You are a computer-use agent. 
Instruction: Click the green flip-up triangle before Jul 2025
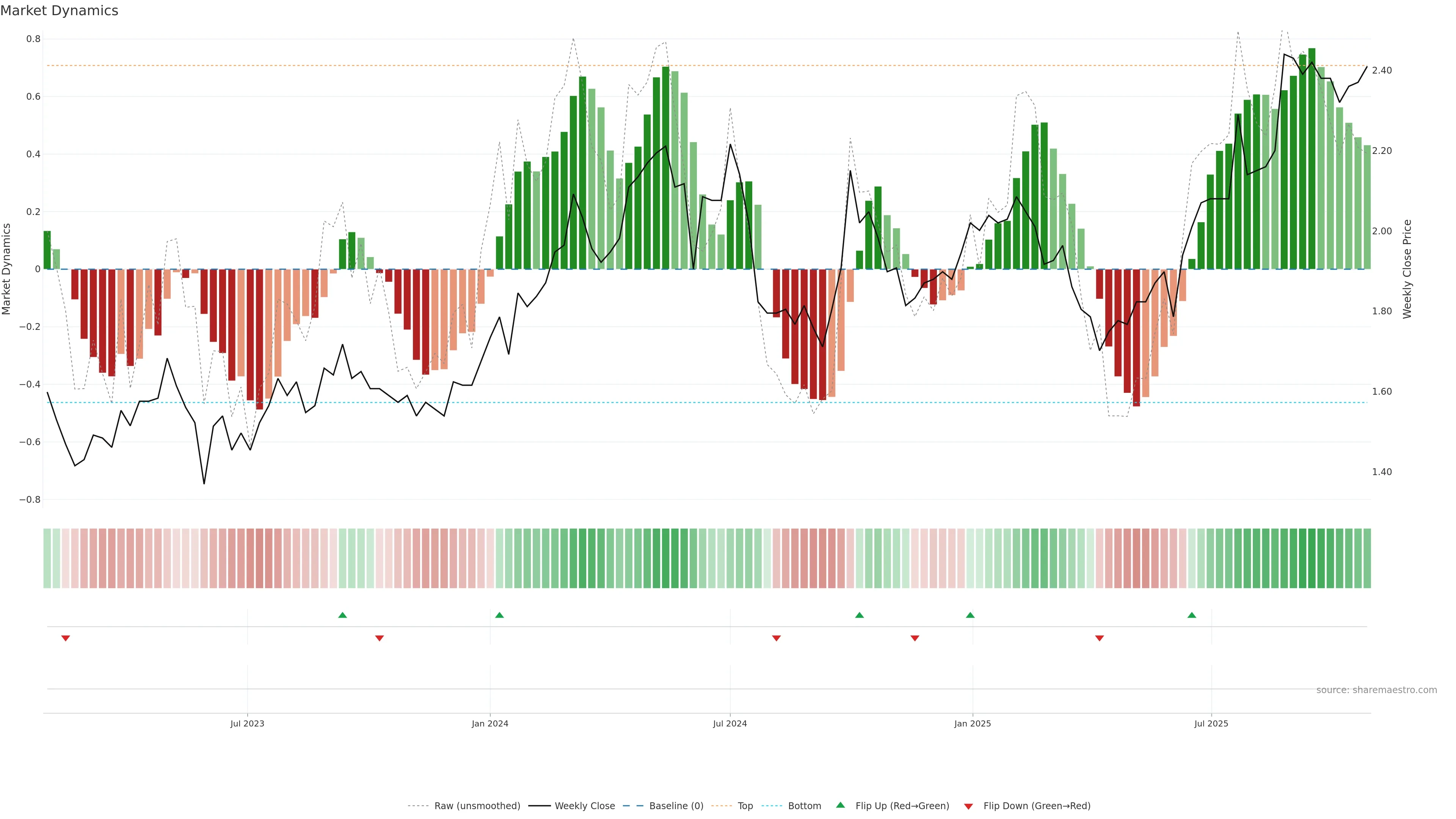pos(1191,615)
